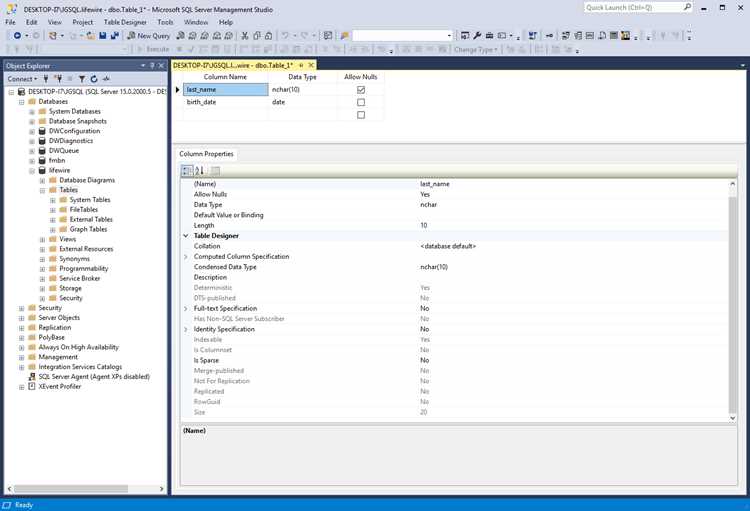Click the Filter funnel icon in Object Explorer
Image resolution: width=750 pixels, height=511 pixels.
82,79
